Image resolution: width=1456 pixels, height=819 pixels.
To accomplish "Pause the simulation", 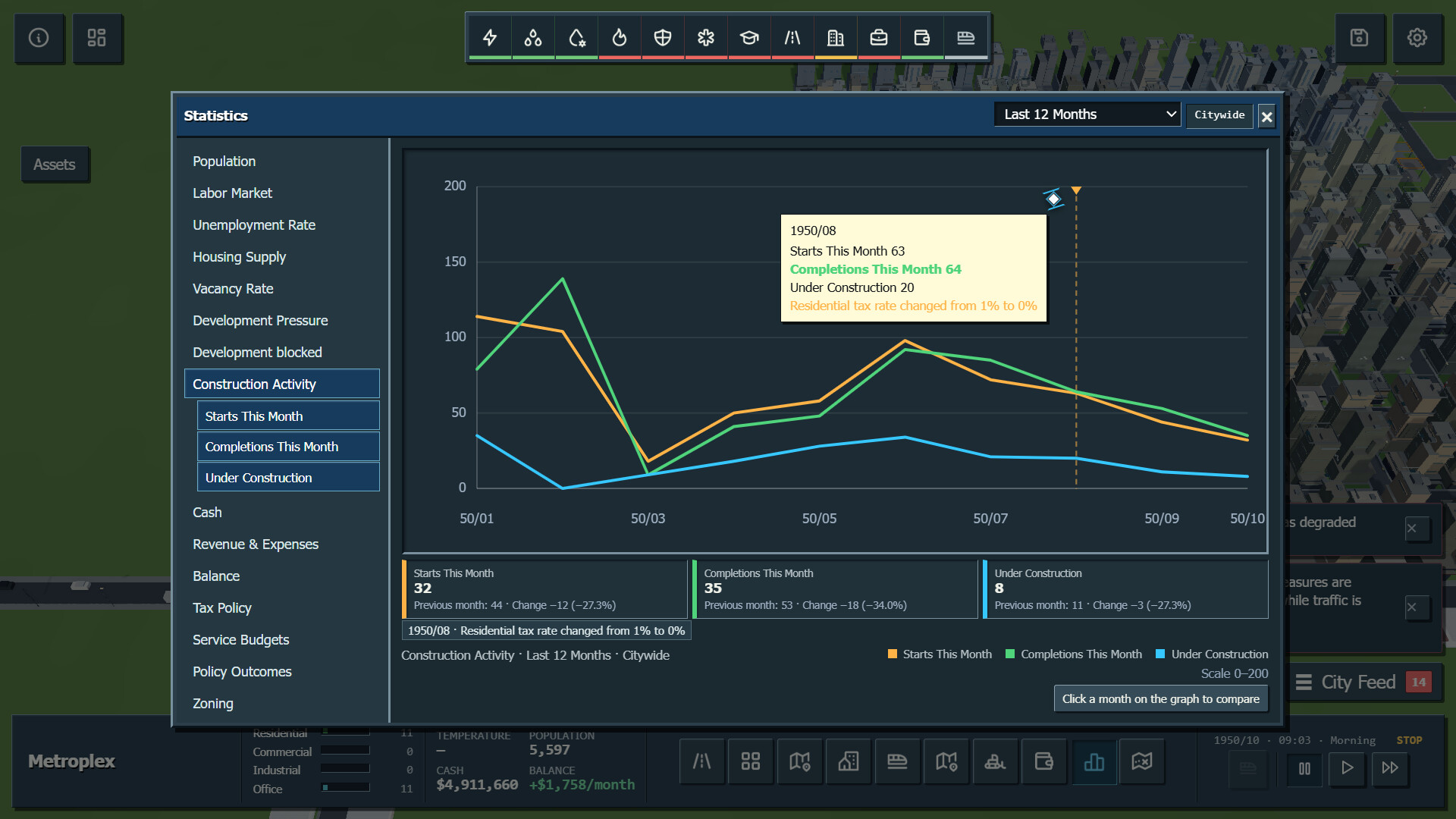I will [1304, 768].
